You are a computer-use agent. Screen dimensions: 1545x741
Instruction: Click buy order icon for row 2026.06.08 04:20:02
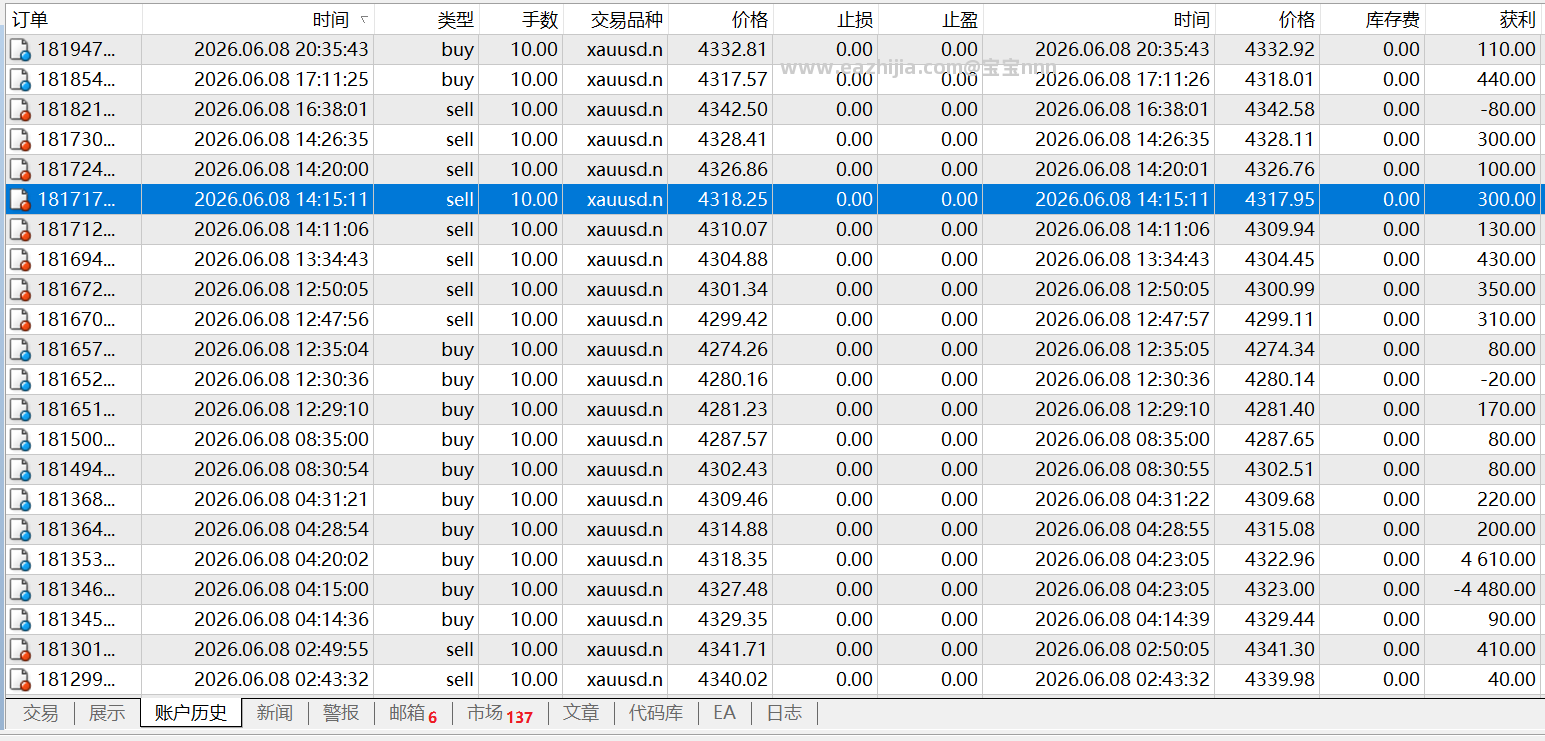(x=20, y=560)
